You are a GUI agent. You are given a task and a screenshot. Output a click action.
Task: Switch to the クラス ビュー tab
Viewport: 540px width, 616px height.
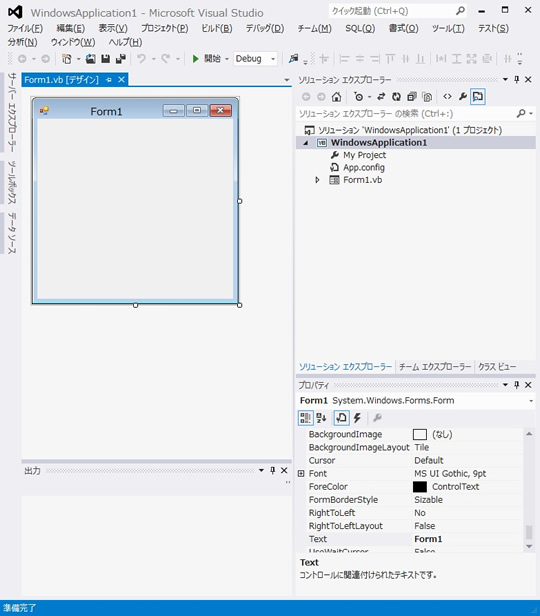coord(497,367)
